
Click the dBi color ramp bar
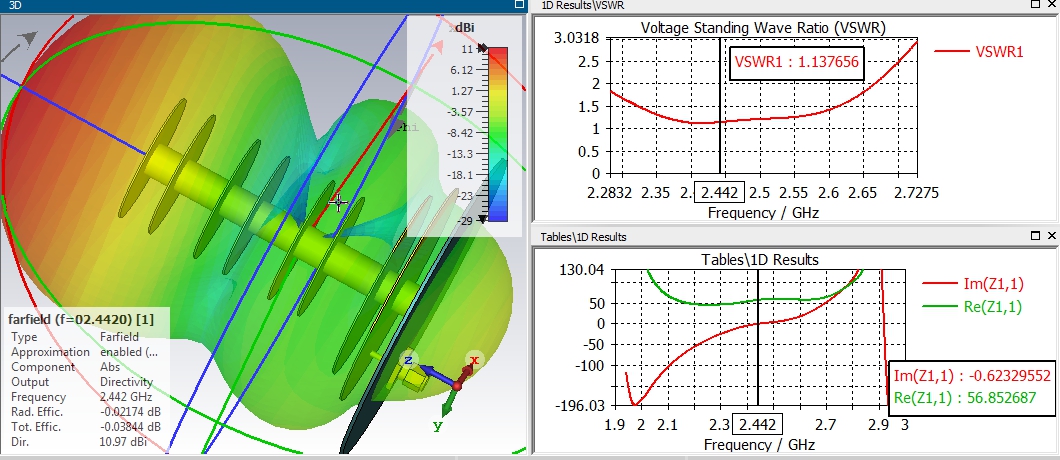point(498,134)
